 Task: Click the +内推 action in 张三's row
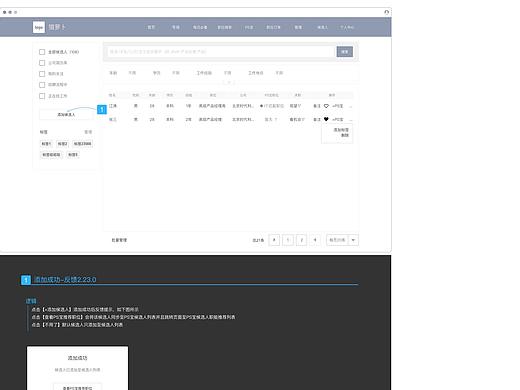pyautogui.click(x=338, y=119)
